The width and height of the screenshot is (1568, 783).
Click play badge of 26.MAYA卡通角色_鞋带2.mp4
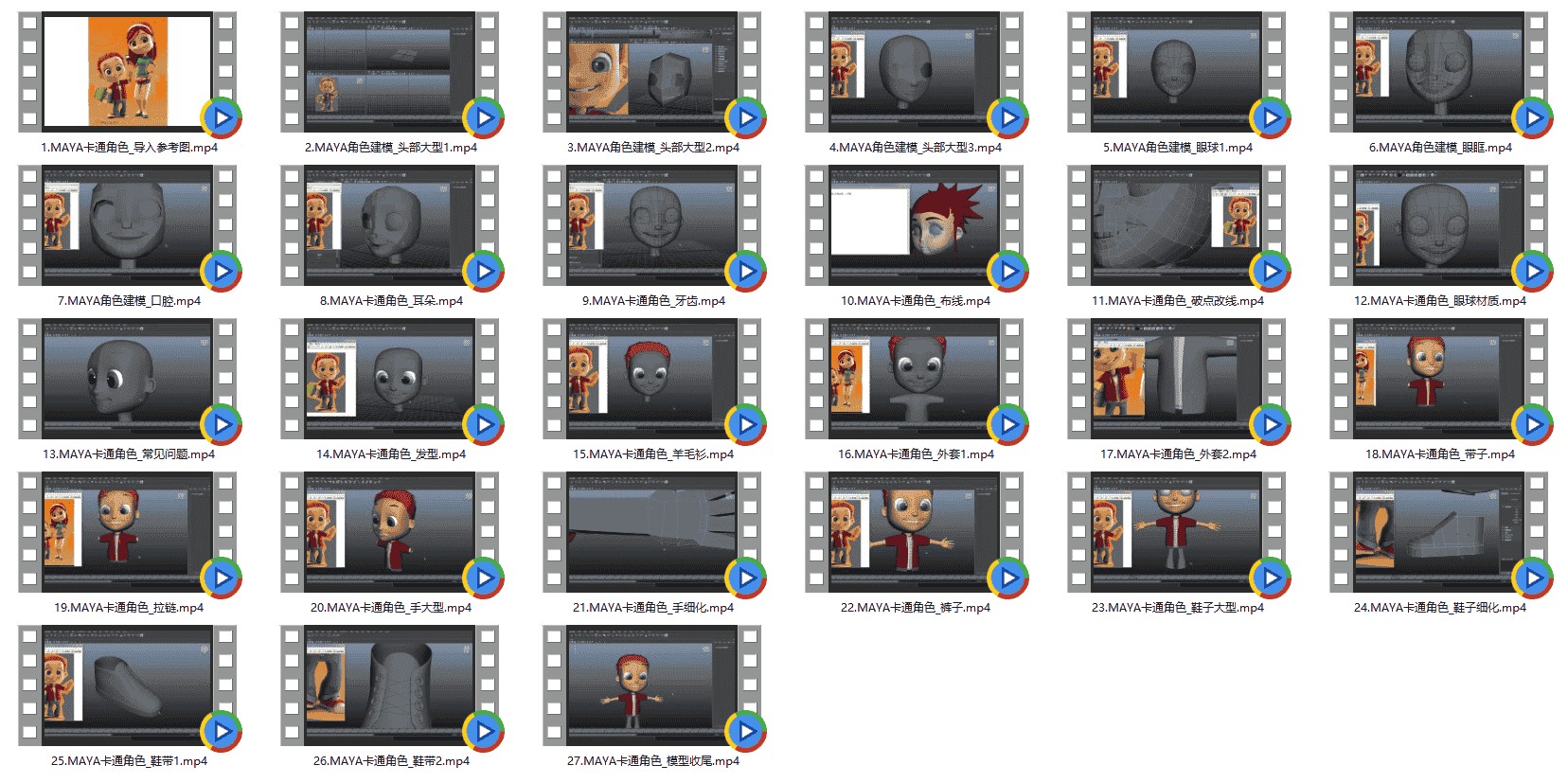484,732
